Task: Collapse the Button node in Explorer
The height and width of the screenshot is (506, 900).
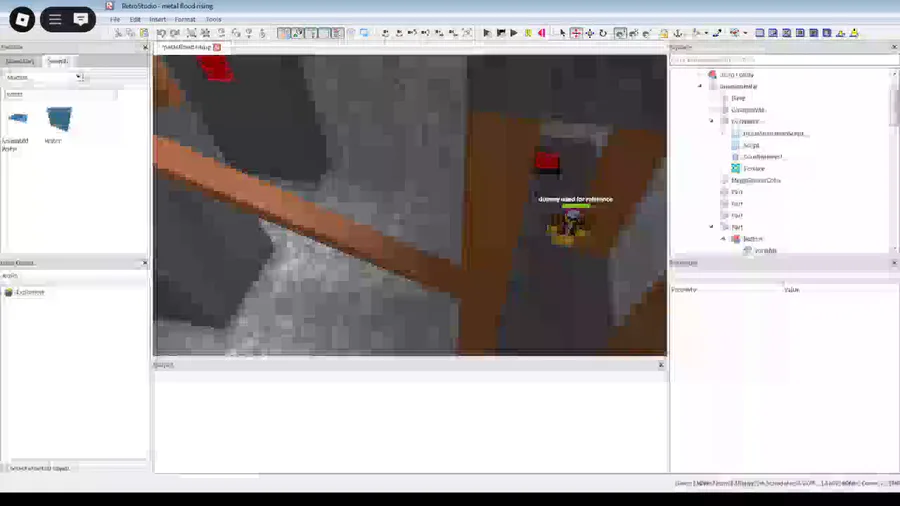Action: 723,239
